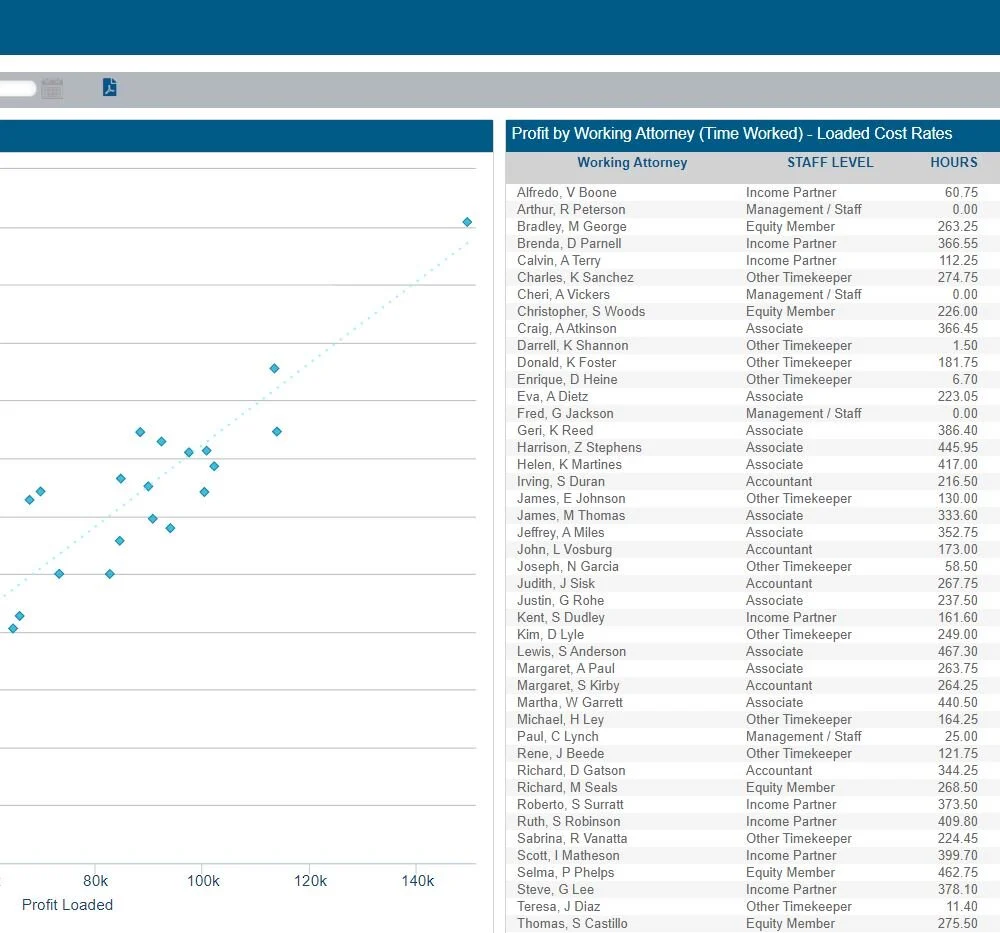The width and height of the screenshot is (1000, 933).
Task: Open Lewis, S Anderson attorney entry
Action: 571,651
